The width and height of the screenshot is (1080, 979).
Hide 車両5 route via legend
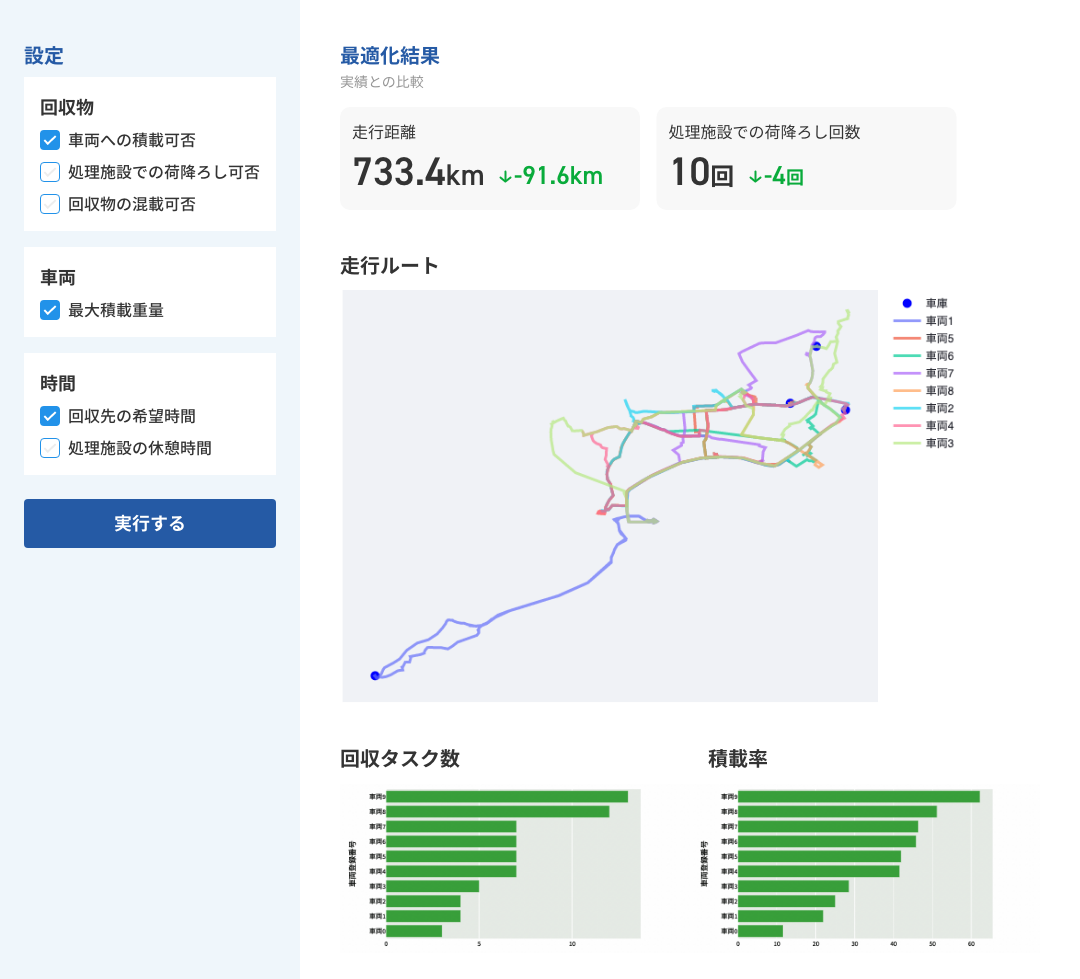[x=923, y=338]
